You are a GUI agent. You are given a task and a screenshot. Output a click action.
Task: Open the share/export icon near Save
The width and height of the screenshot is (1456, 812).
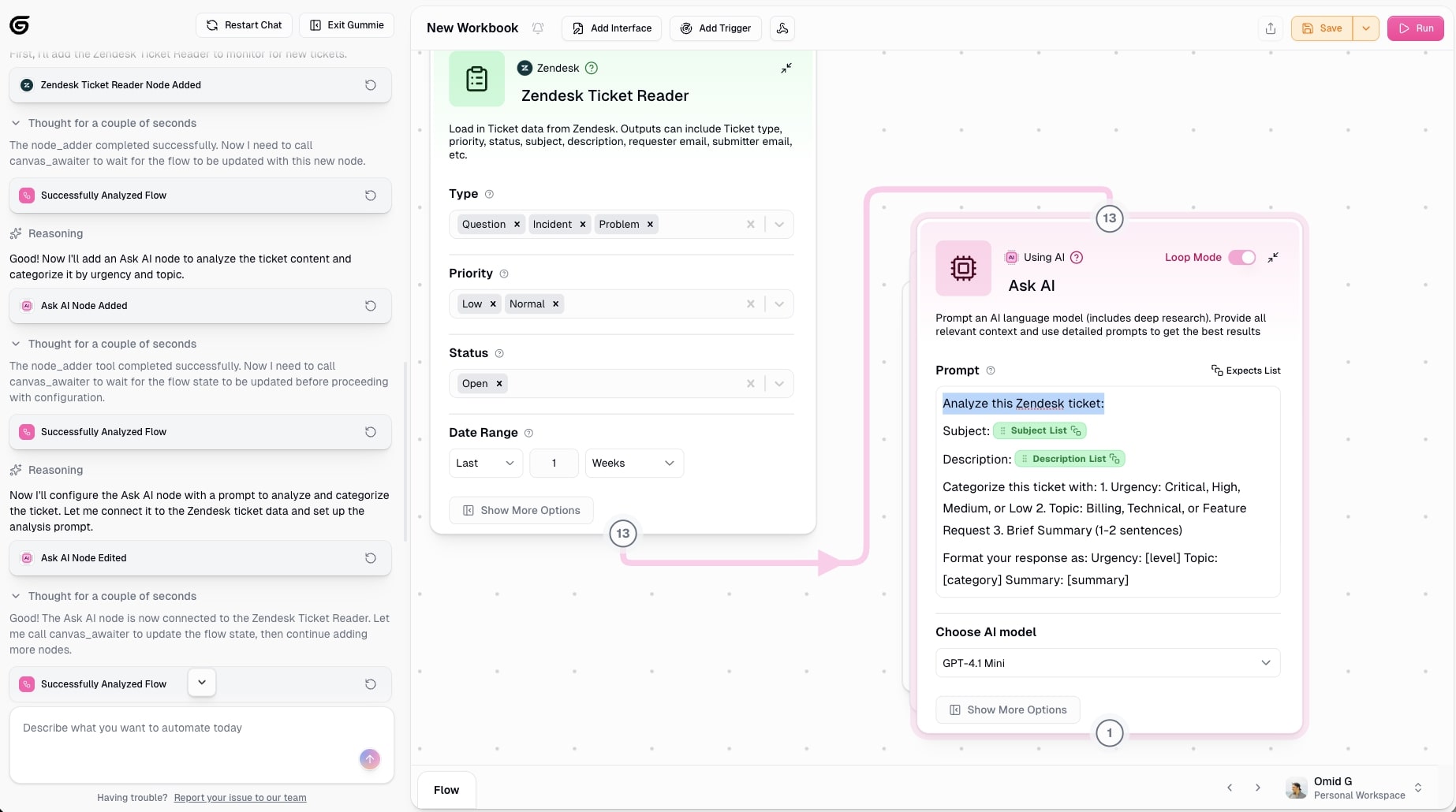pyautogui.click(x=1271, y=28)
